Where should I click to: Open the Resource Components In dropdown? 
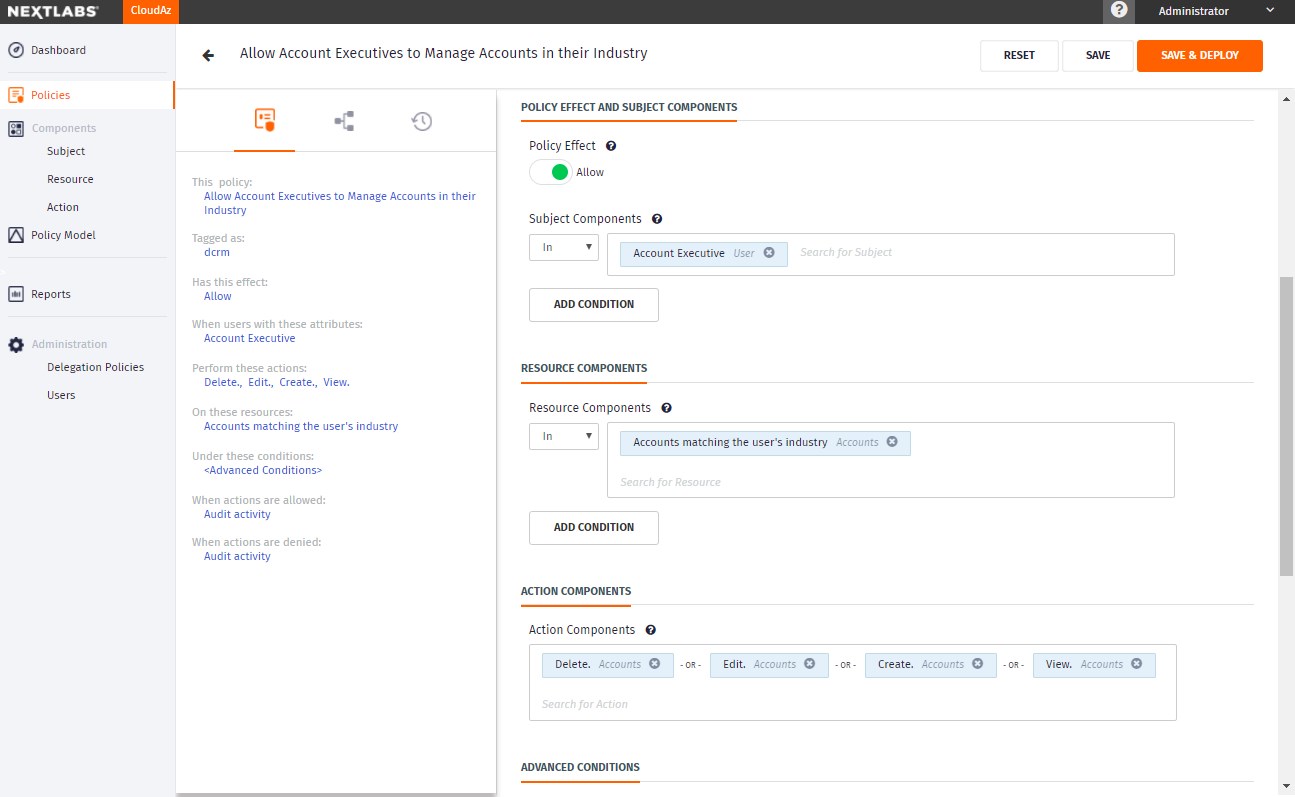click(563, 436)
